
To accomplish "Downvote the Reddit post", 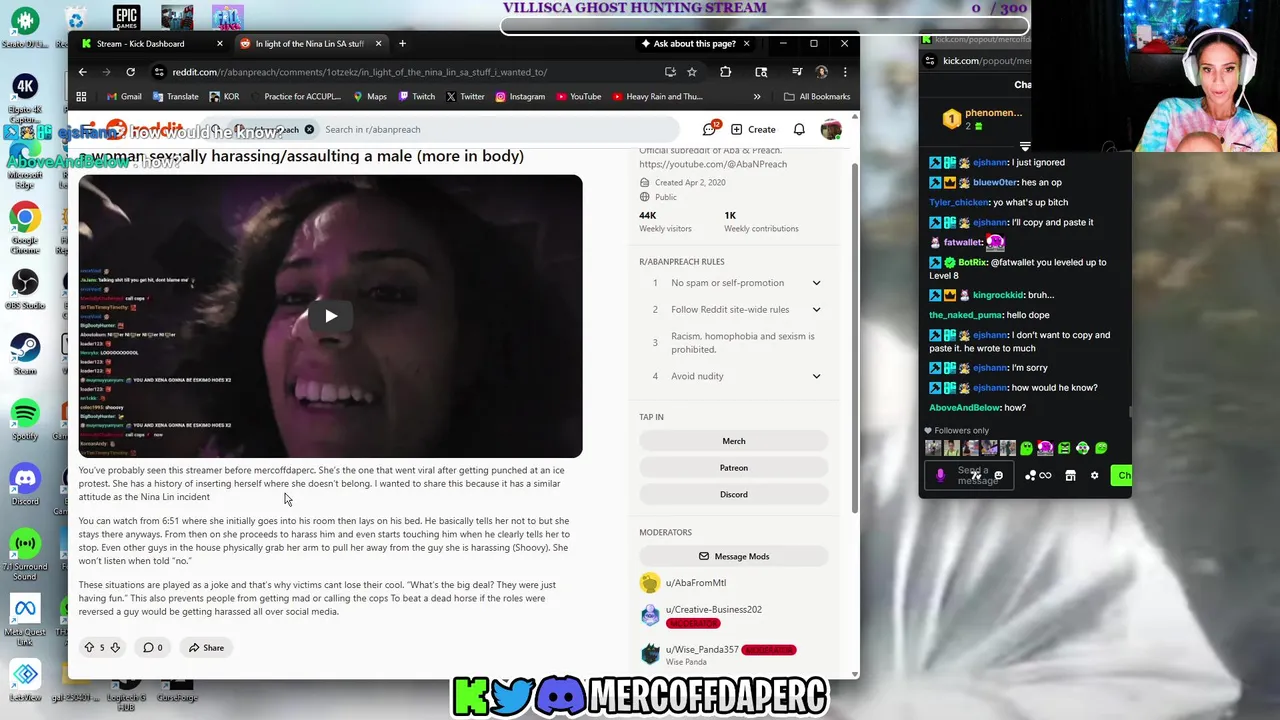I will click(115, 648).
